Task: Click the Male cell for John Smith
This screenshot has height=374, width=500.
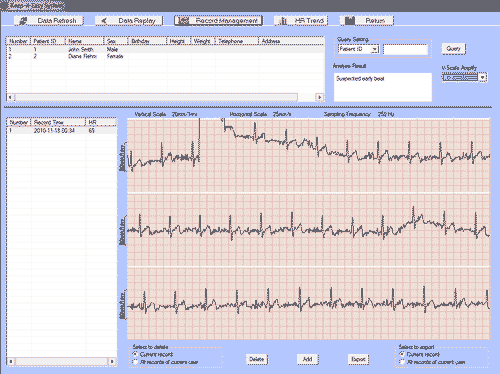Action: pos(112,49)
